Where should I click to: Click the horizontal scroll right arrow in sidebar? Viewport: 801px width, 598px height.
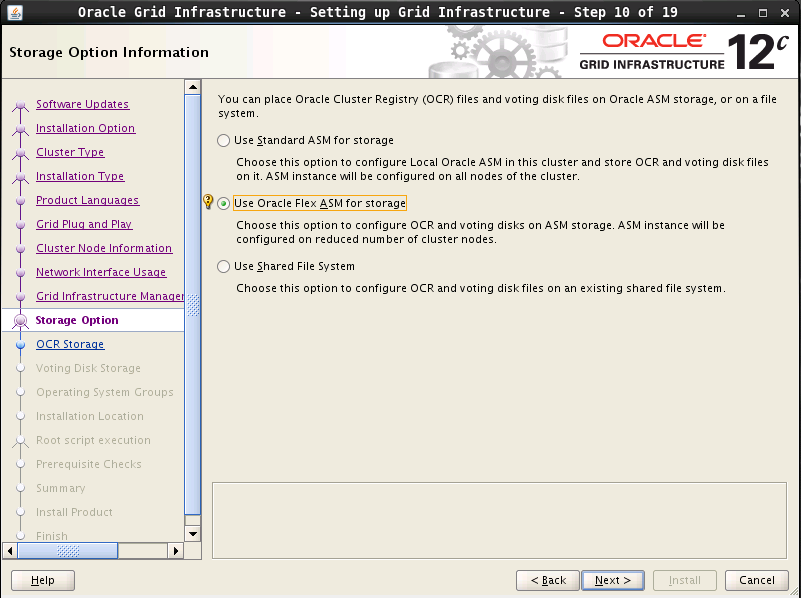tap(176, 550)
